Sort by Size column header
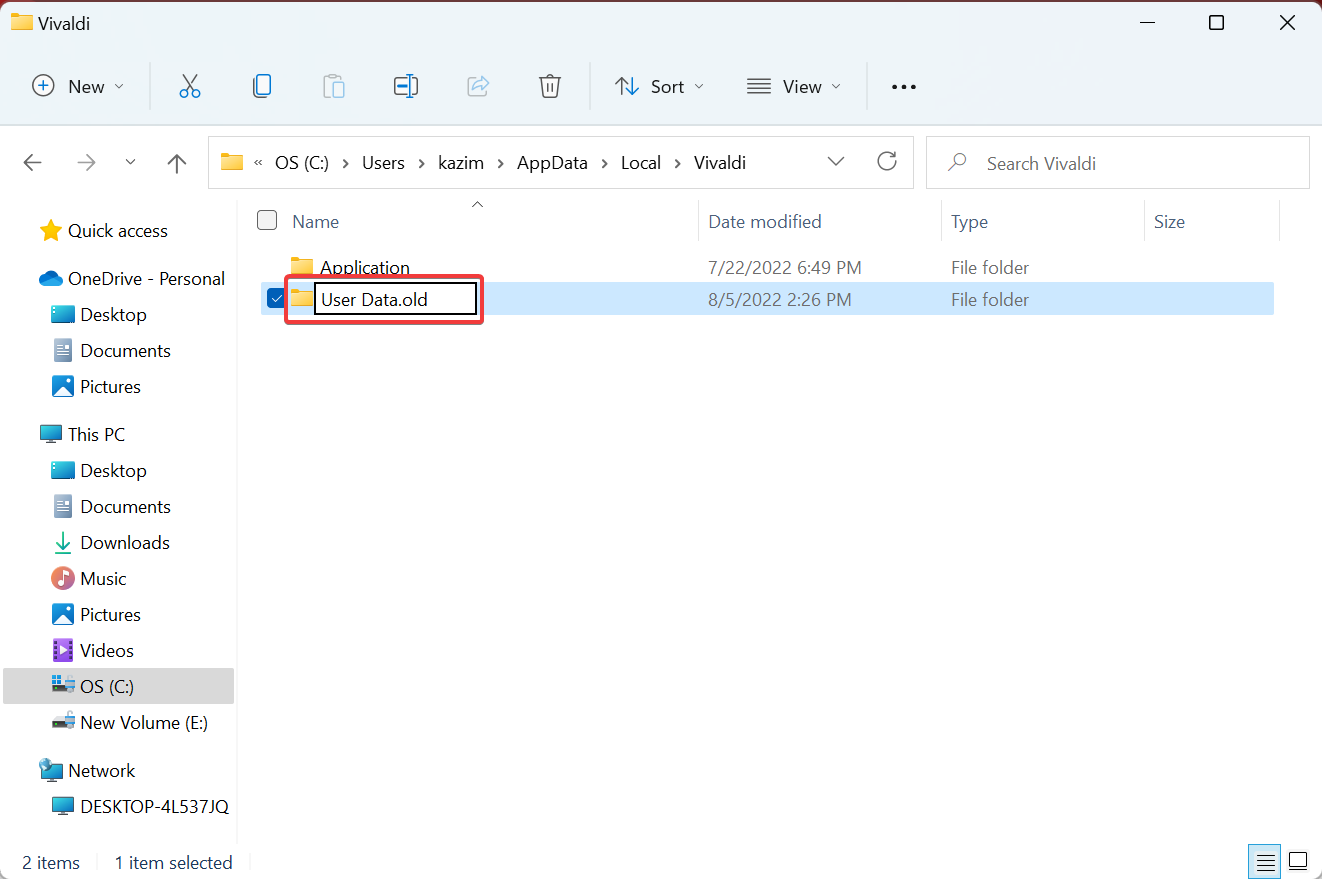 coord(1169,221)
